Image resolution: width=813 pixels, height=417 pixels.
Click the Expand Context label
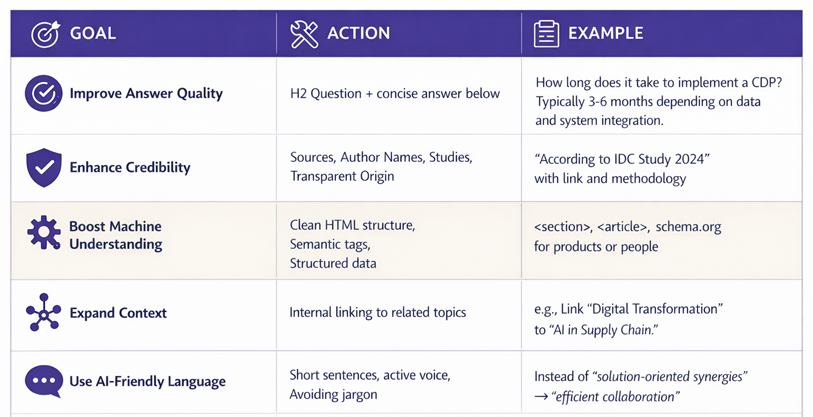118,313
